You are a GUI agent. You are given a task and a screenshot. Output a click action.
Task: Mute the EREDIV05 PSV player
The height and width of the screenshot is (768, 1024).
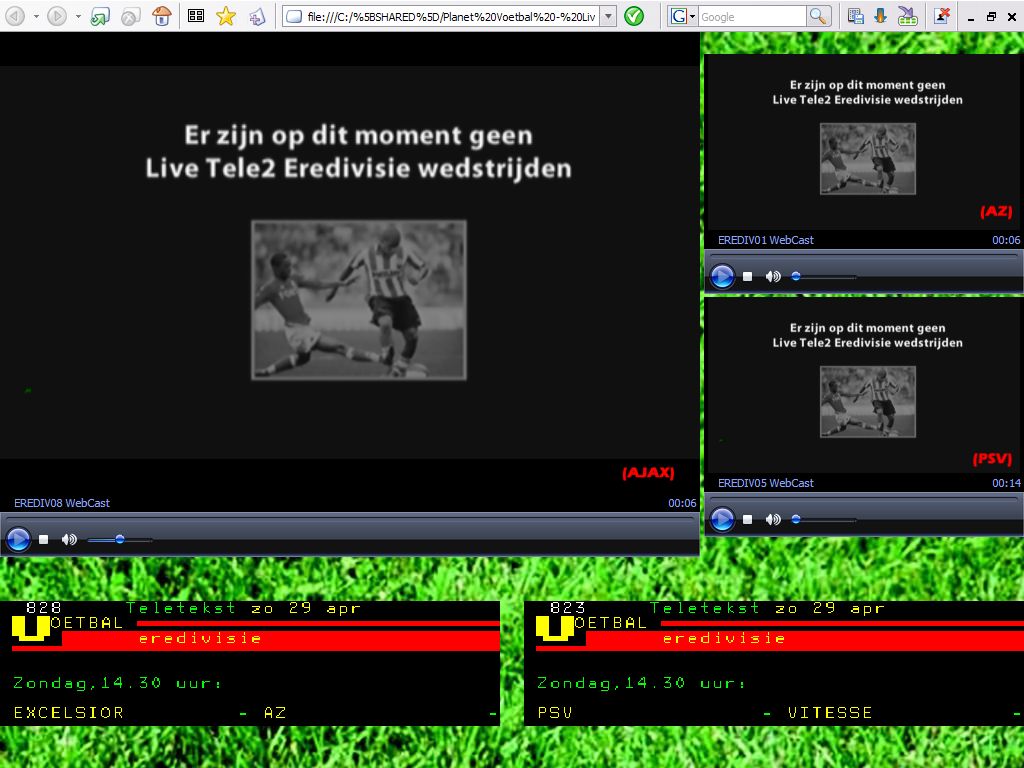pyautogui.click(x=773, y=520)
